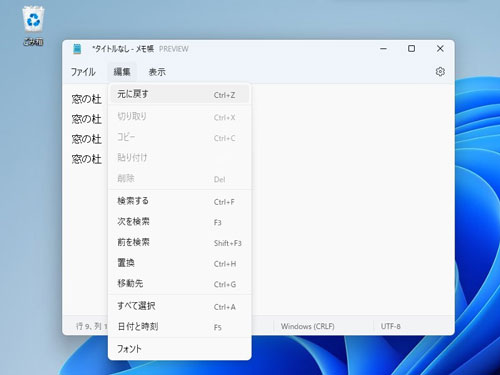The height and width of the screenshot is (375, 500).
Task: Click the greyed-out 切り取り entry
Action: tap(180, 117)
